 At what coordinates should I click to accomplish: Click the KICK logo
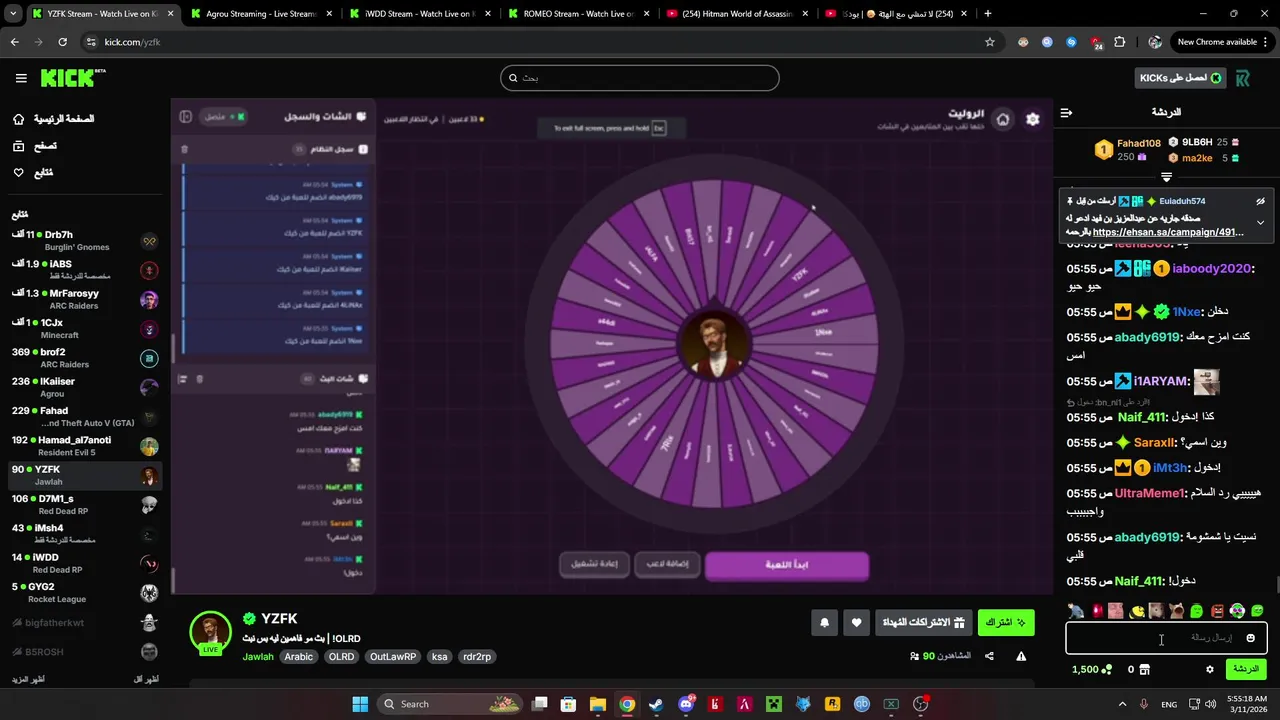(x=72, y=77)
